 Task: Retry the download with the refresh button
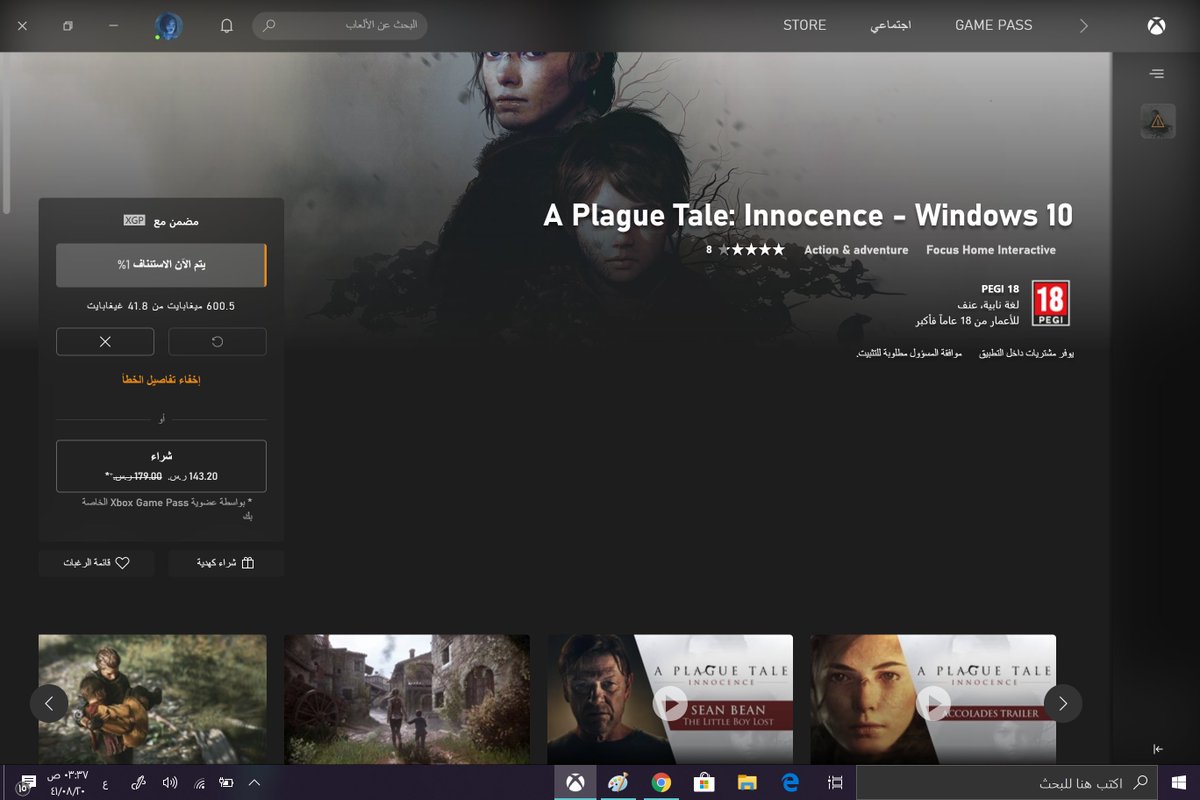pos(217,341)
